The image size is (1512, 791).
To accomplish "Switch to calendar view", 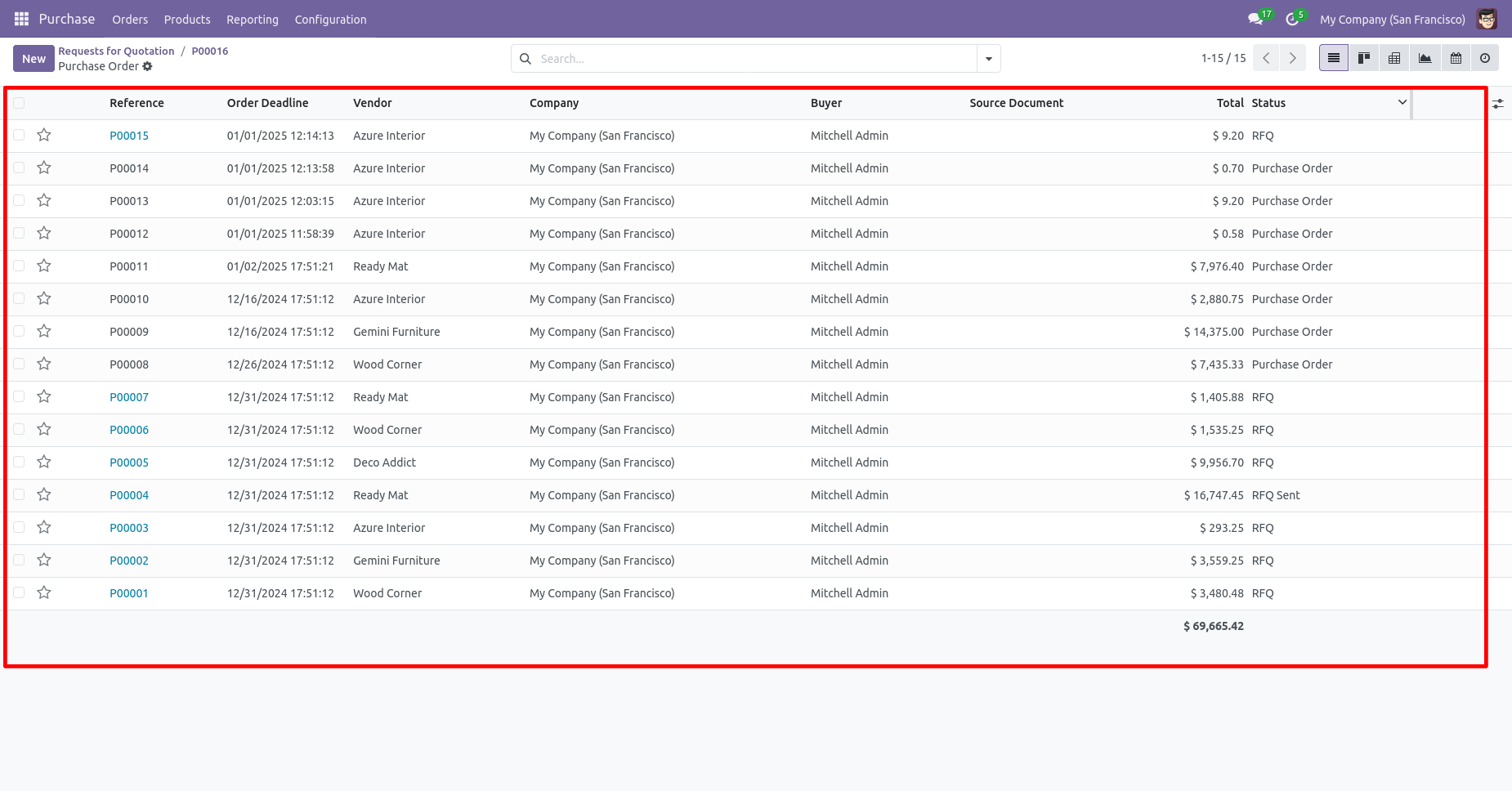I will (1456, 58).
